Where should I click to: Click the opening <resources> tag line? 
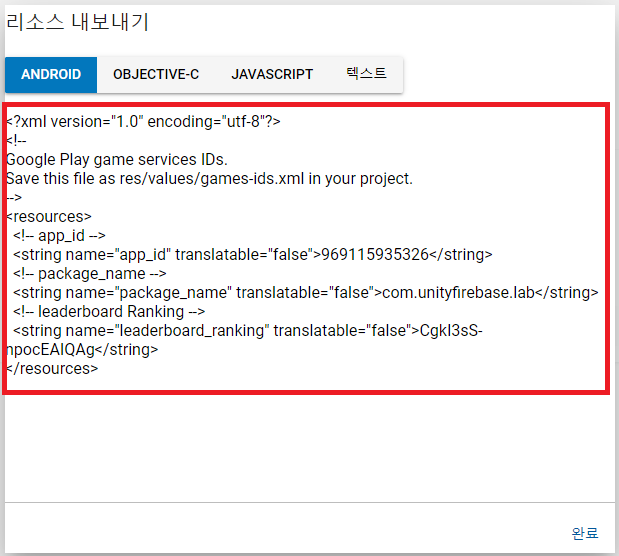tap(49, 216)
